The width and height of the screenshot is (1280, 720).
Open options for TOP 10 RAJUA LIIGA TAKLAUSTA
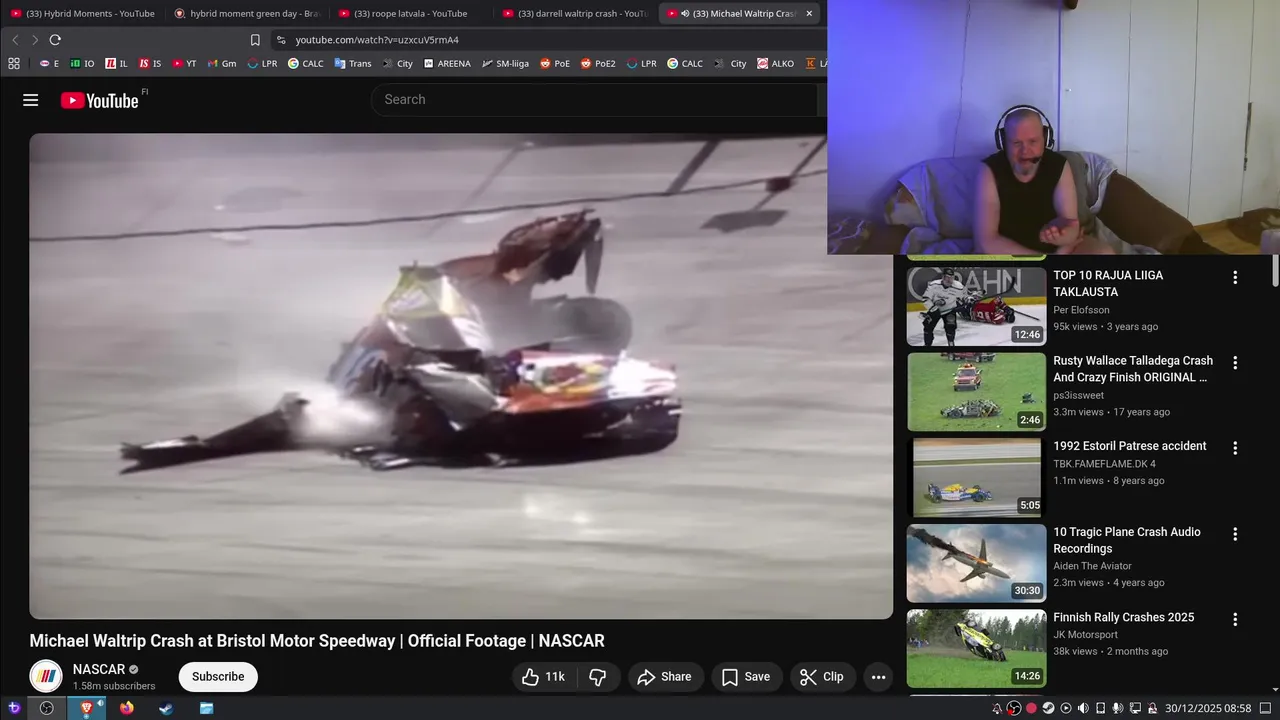[x=1235, y=278]
